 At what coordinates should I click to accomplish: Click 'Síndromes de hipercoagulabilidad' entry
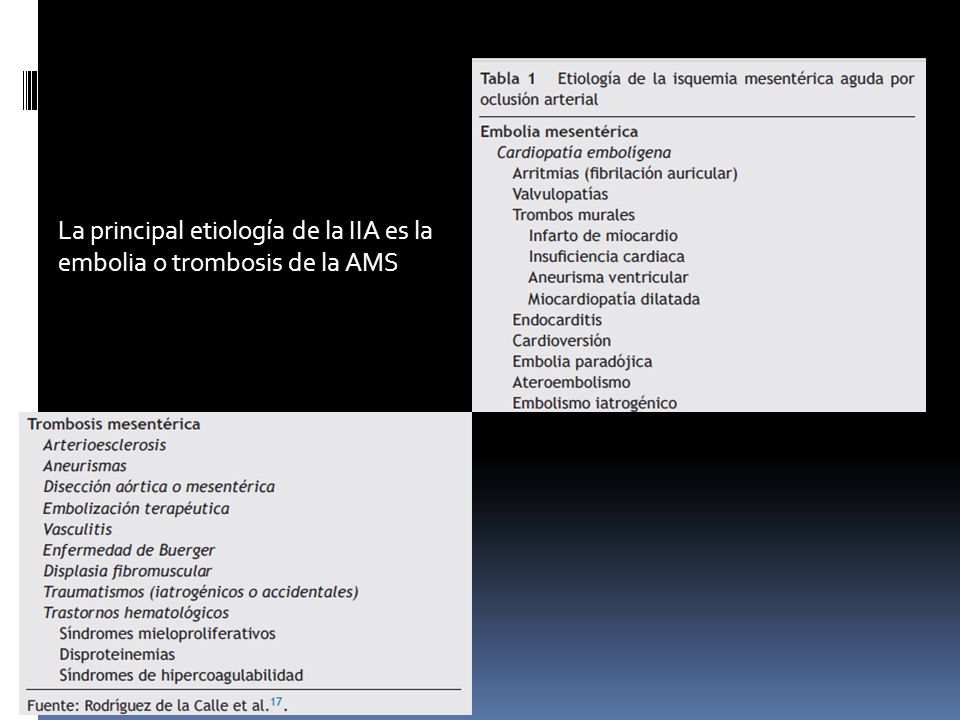pyautogui.click(x=181, y=675)
